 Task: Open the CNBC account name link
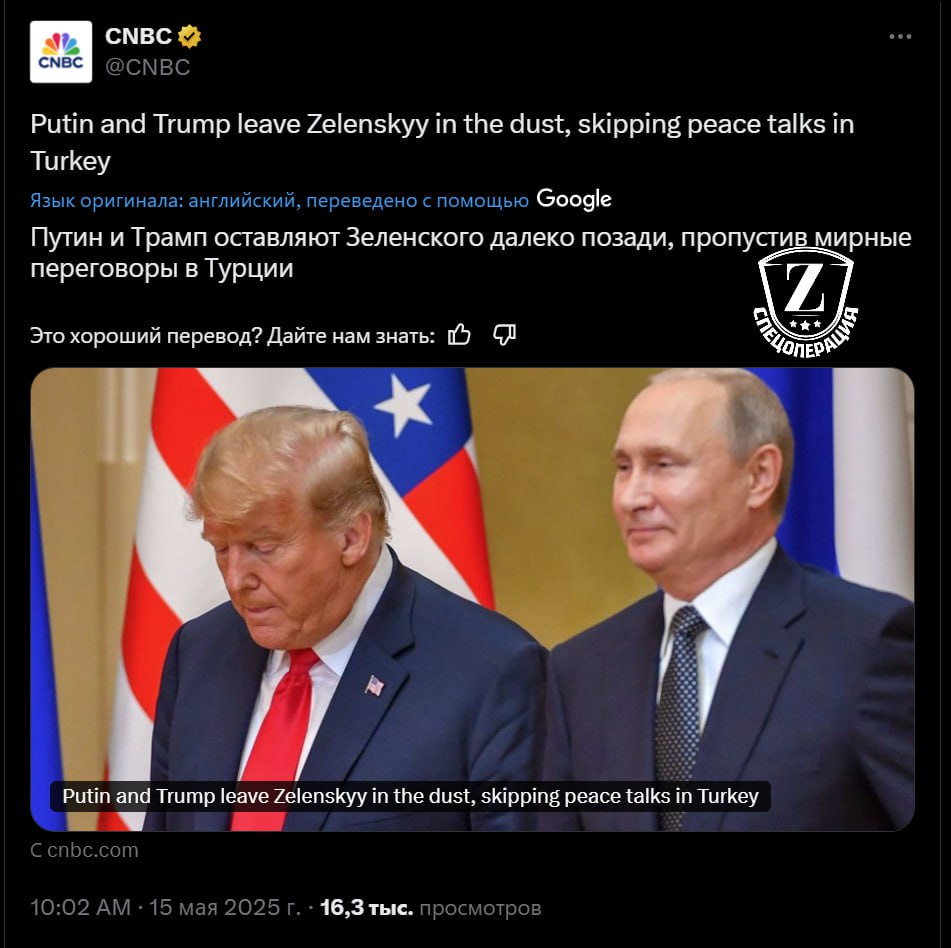point(138,36)
